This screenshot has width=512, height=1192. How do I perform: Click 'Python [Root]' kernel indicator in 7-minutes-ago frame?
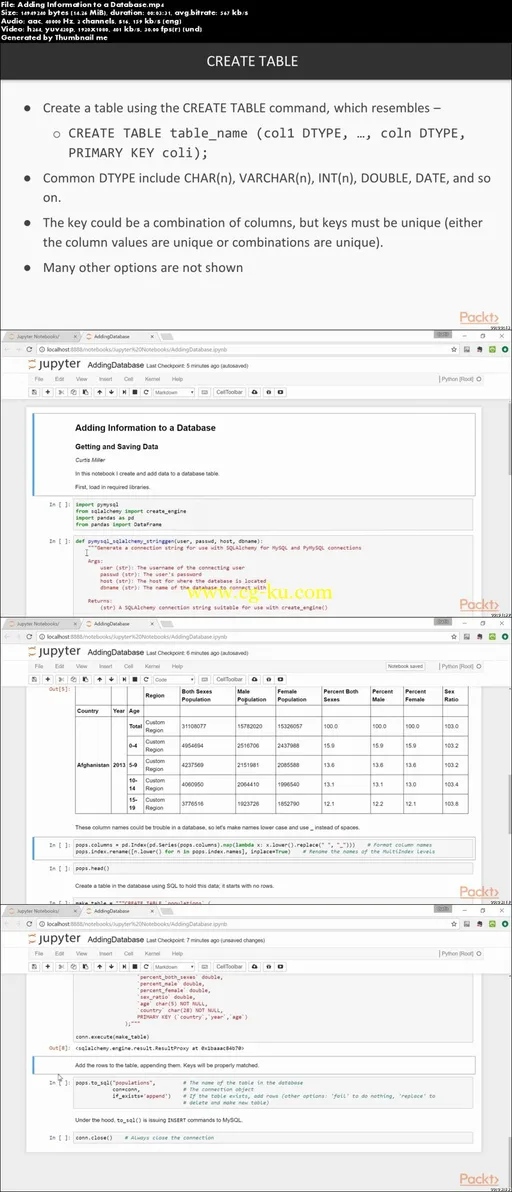(x=456, y=953)
